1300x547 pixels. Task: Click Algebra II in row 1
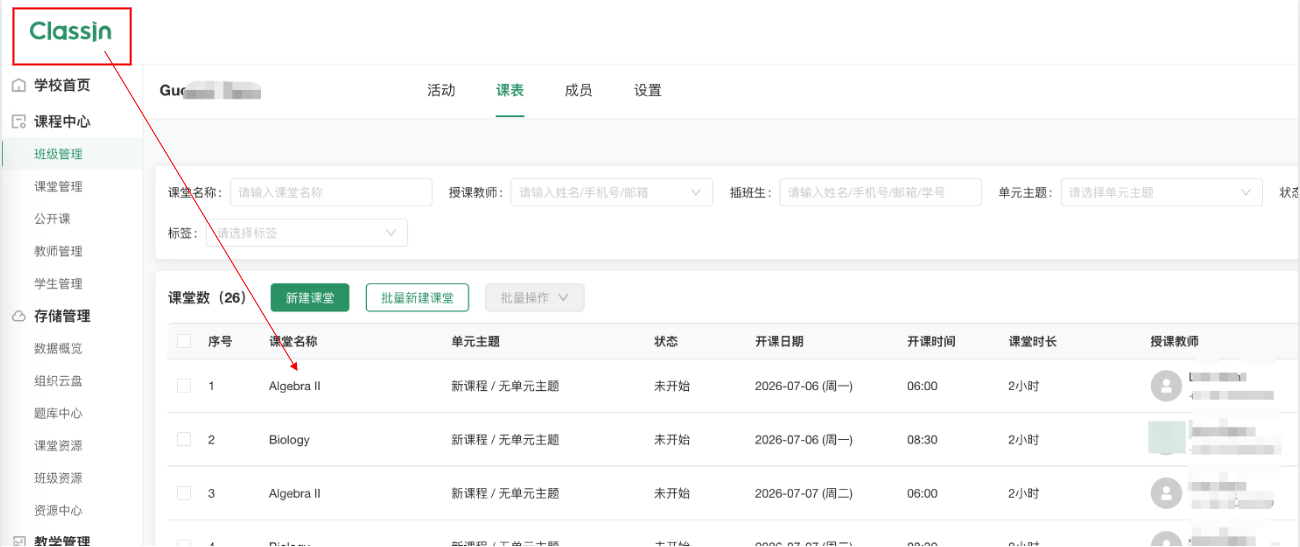tap(295, 386)
